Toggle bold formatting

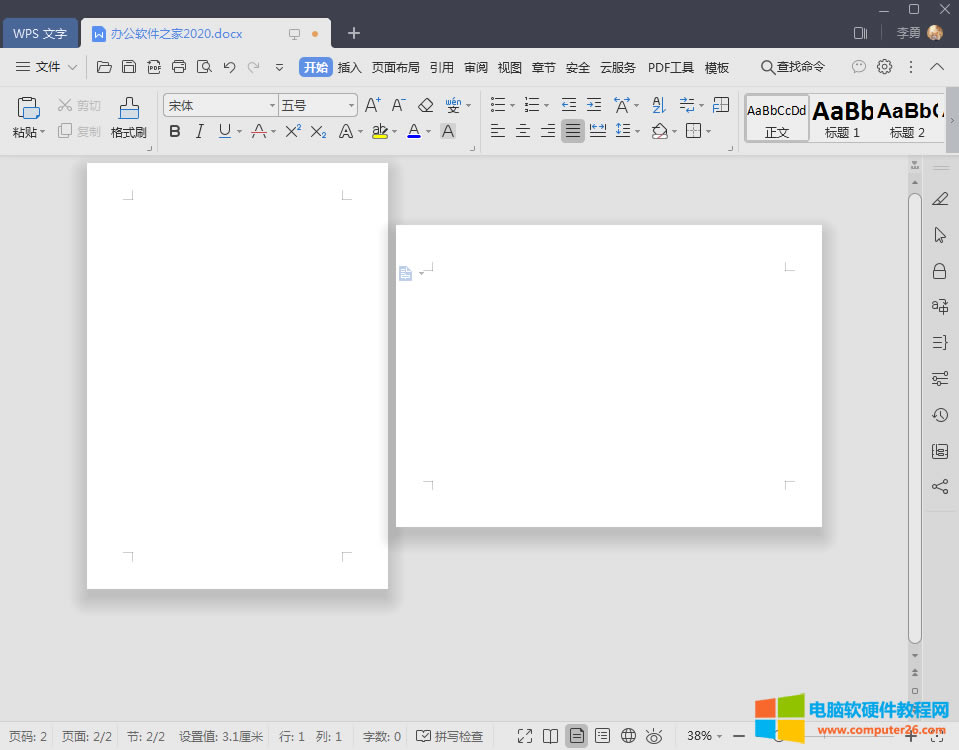(x=175, y=131)
